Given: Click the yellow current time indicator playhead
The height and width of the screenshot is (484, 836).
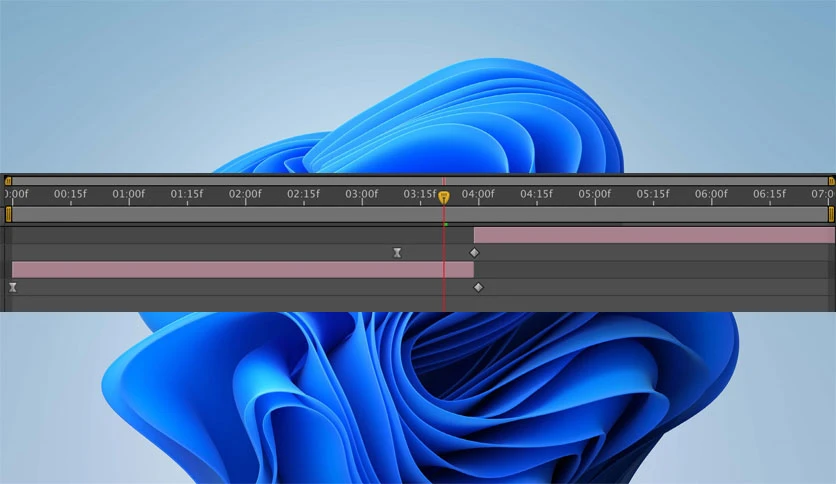Looking at the screenshot, I should [444, 197].
